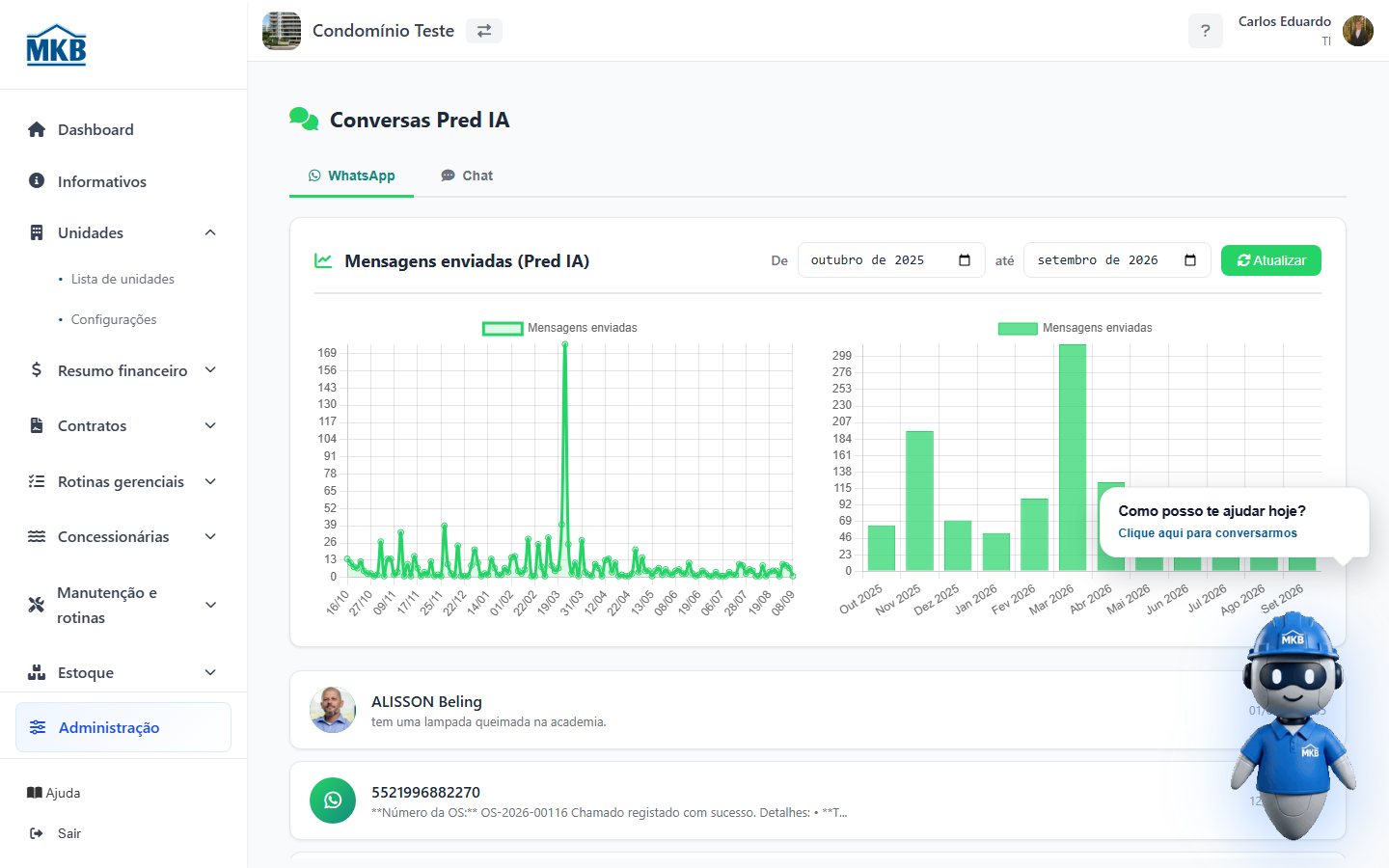
Task: Click 'Clique aqui para conversarmos' link
Action: 1208,533
